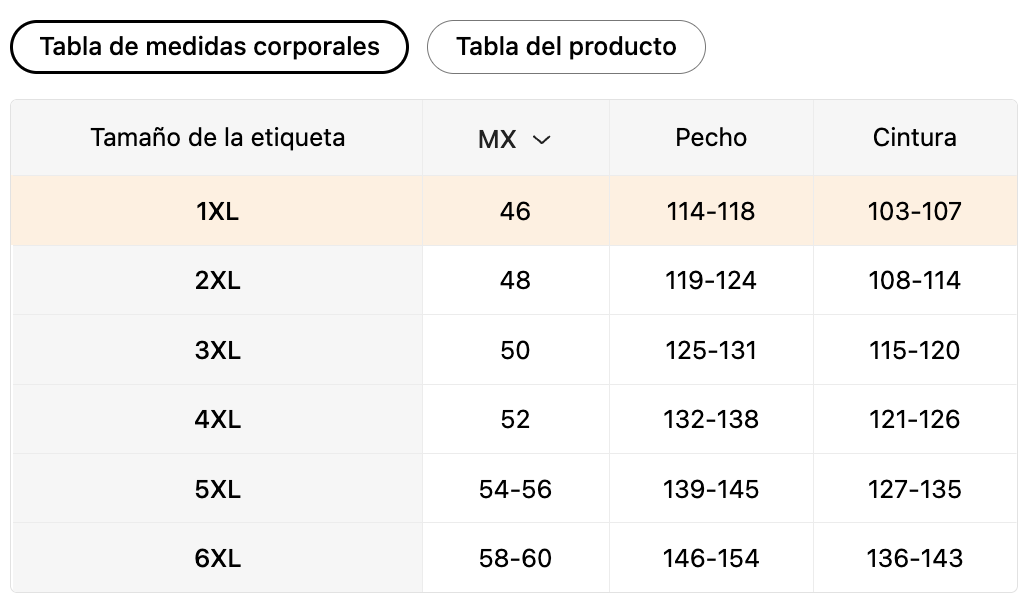Select the 3XL size label
Image resolution: width=1036 pixels, height=616 pixels.
(217, 350)
